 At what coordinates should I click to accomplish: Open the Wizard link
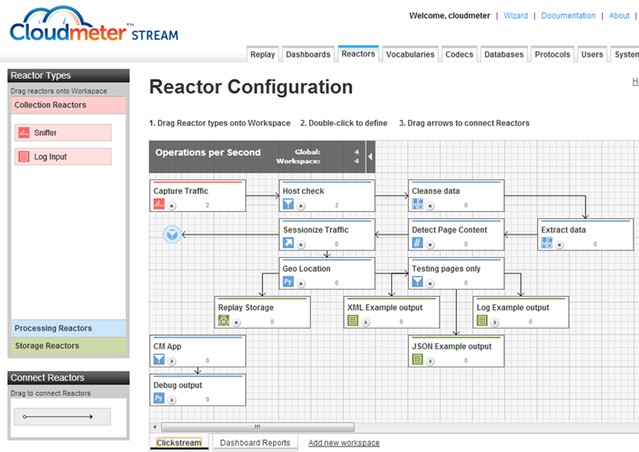pyautogui.click(x=516, y=15)
